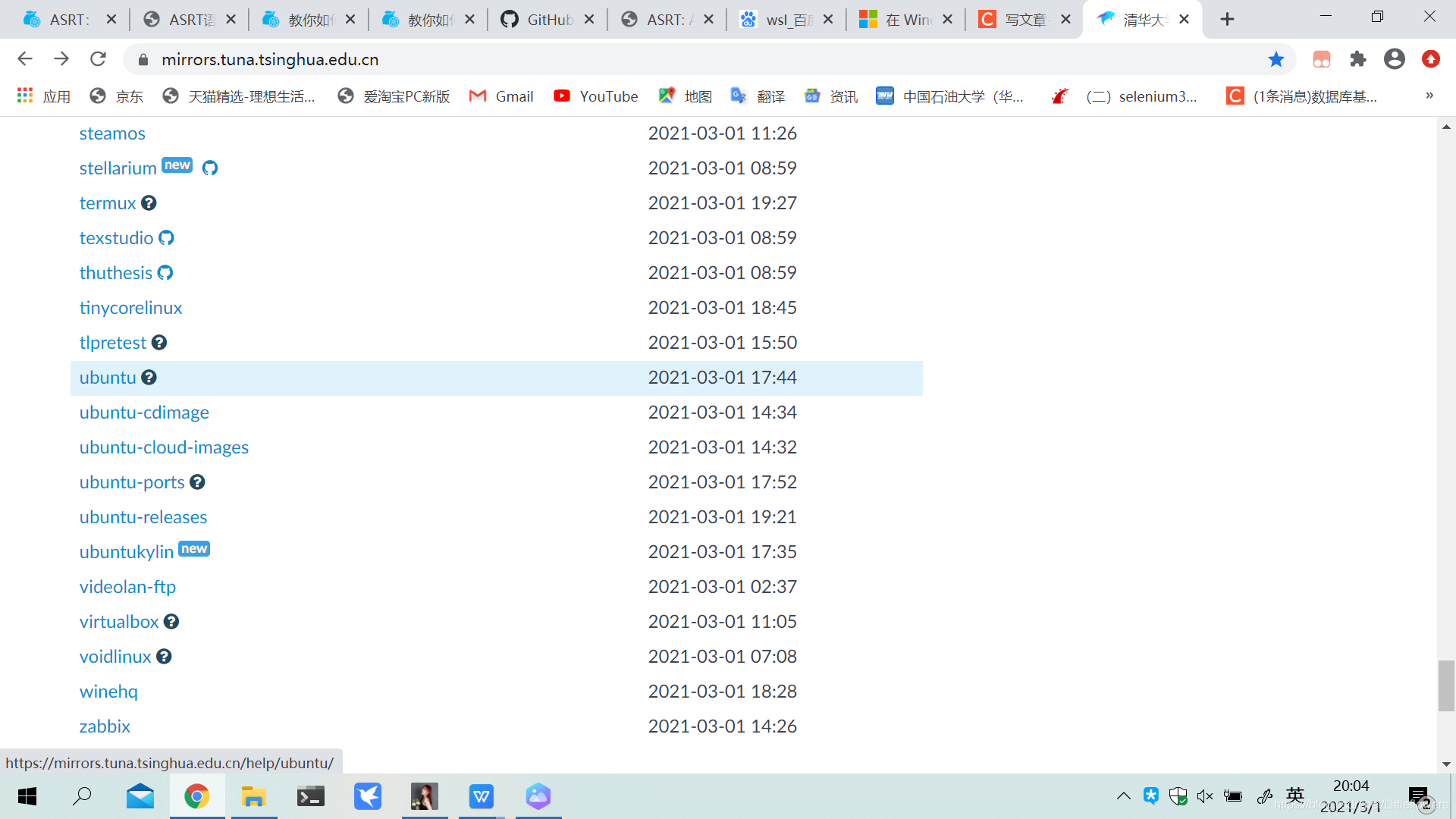
Task: Reload the current page
Action: (98, 59)
